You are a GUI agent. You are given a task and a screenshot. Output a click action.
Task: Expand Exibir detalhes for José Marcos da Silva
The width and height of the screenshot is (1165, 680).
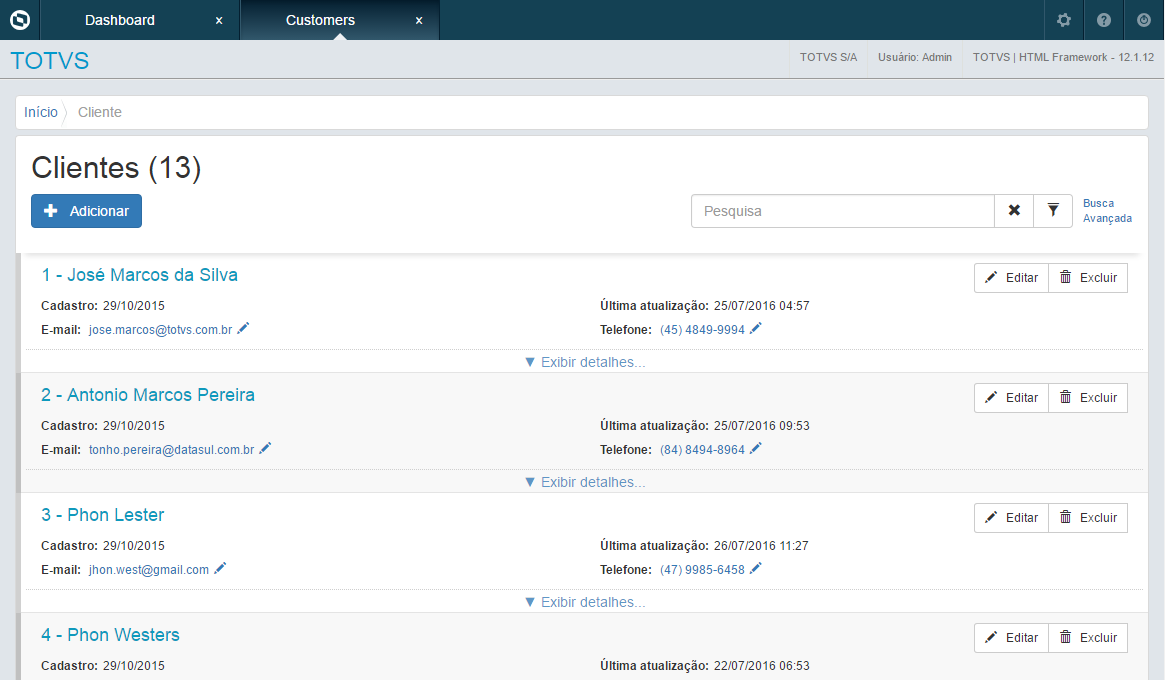[x=585, y=362]
